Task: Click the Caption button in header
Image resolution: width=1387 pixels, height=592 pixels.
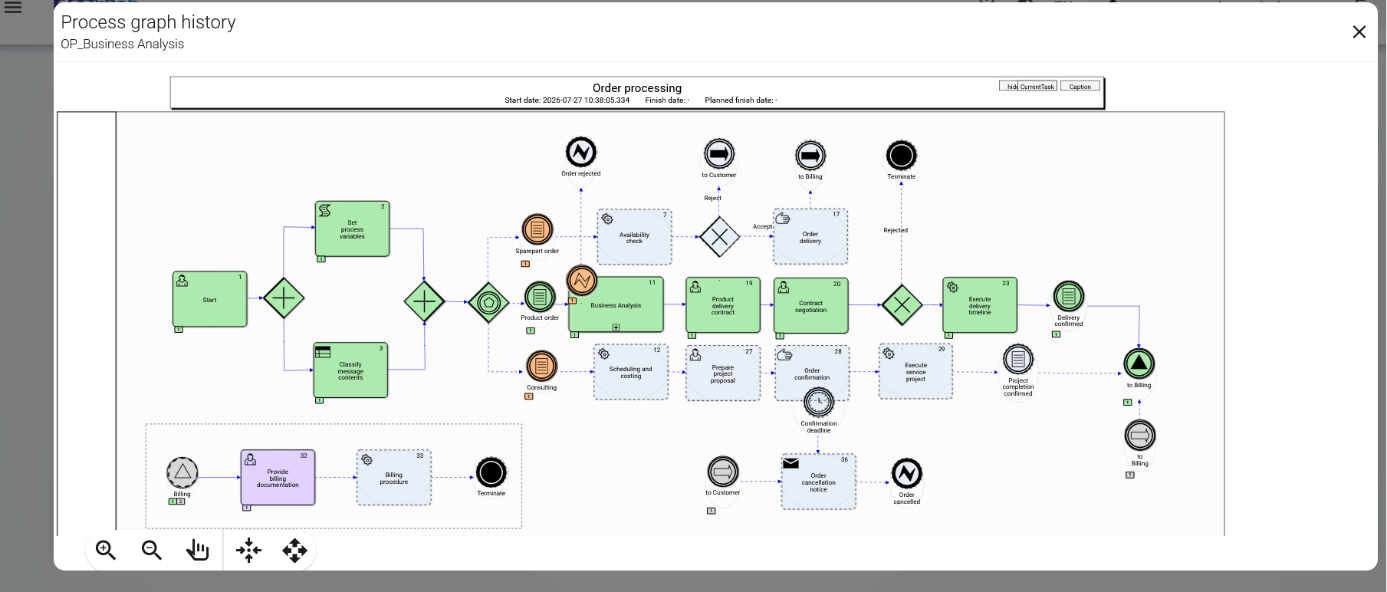Action: coord(1080,86)
